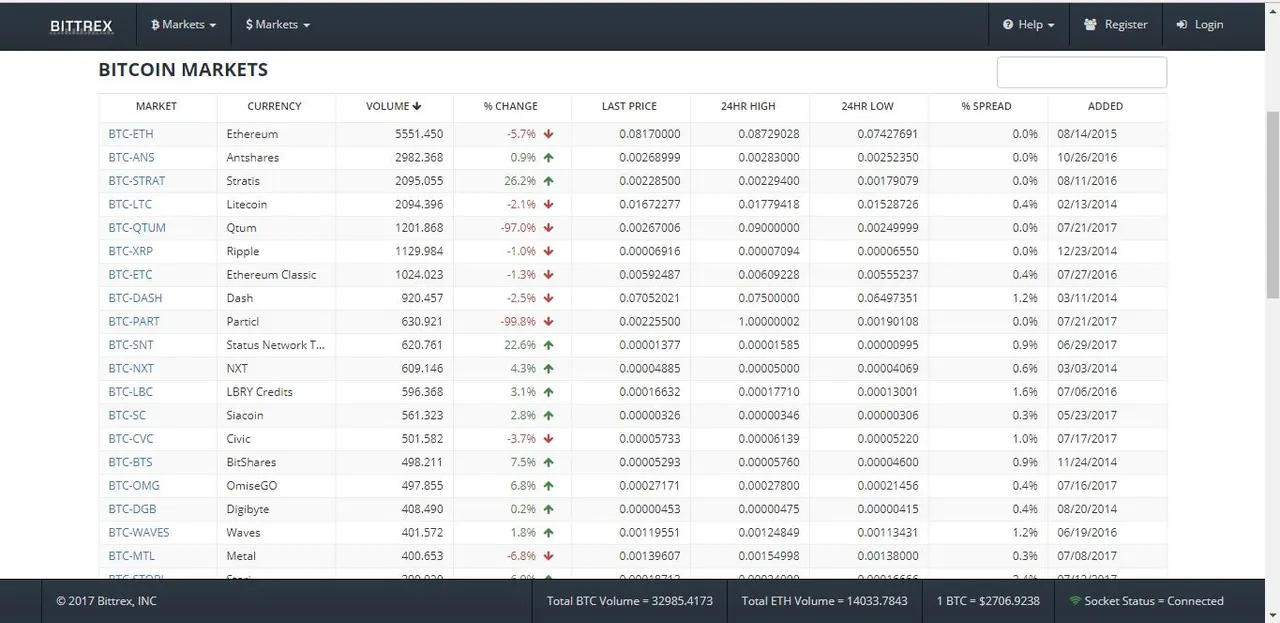This screenshot has width=1280, height=623.
Task: Open the BTC-DGB market link
Action: (132, 509)
